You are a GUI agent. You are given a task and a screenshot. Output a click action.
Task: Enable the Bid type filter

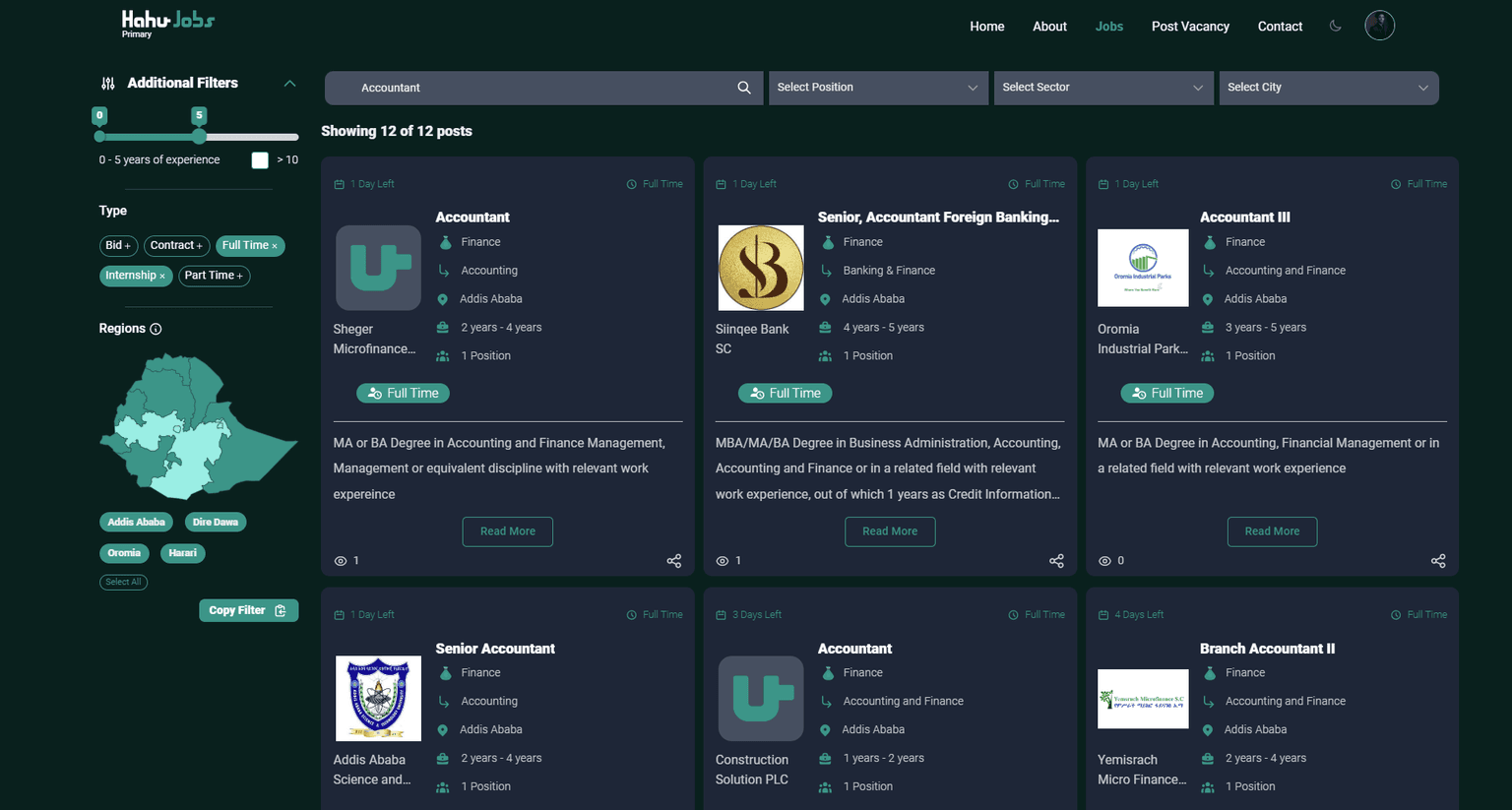[118, 245]
